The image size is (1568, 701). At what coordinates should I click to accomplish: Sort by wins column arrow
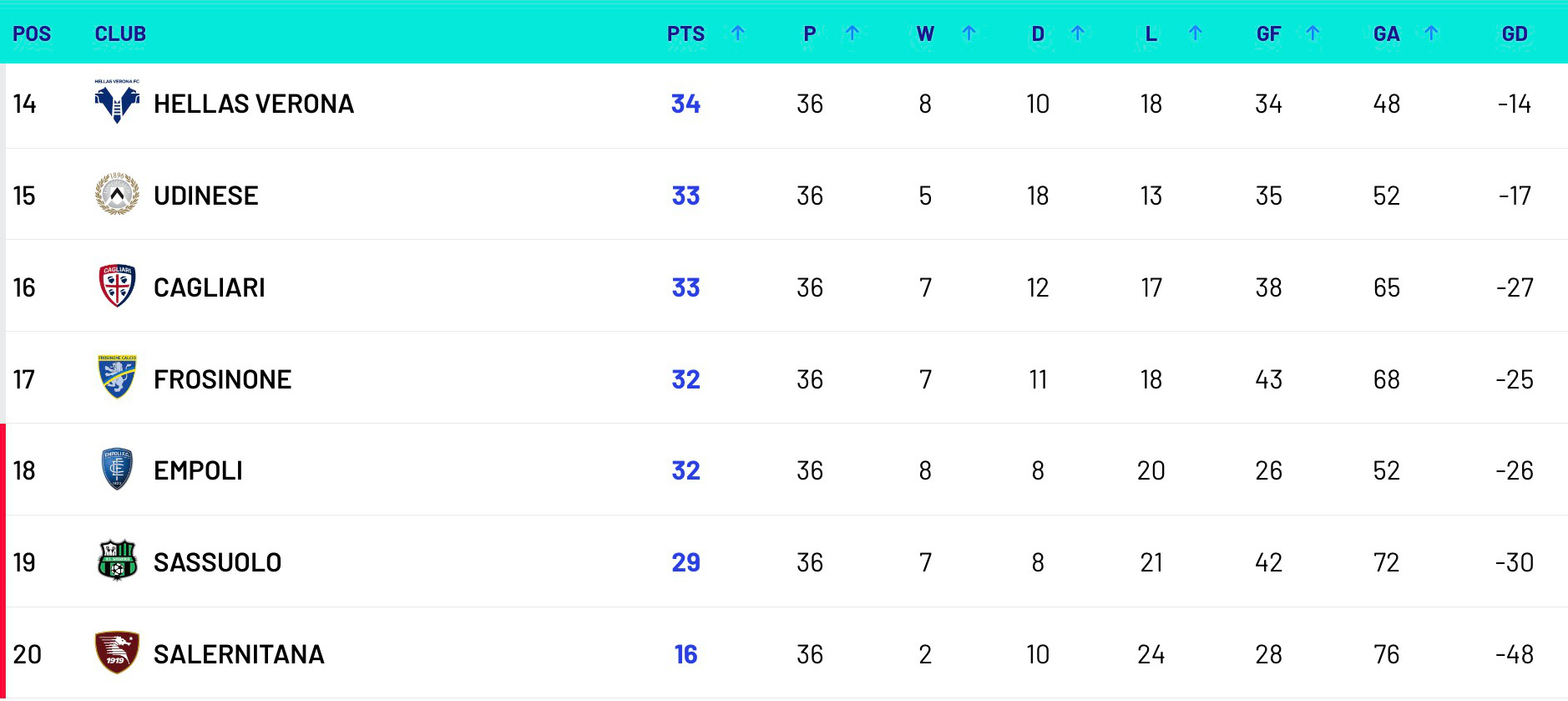point(969,33)
